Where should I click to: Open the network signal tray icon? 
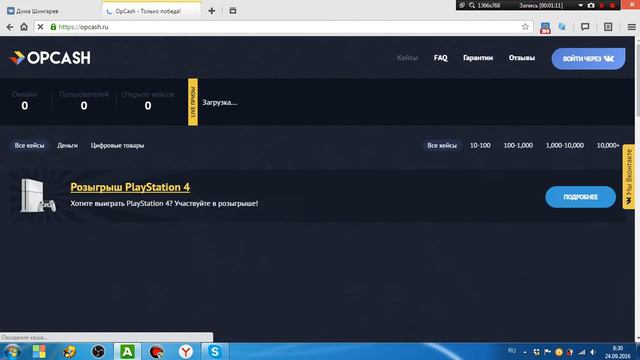[582, 352]
